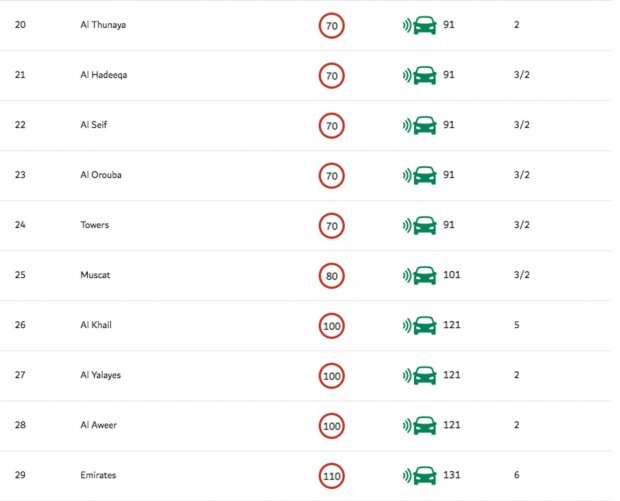This screenshot has width=620, height=501.
Task: Click the green radar car icon for Al Orouba
Action: click(x=420, y=175)
